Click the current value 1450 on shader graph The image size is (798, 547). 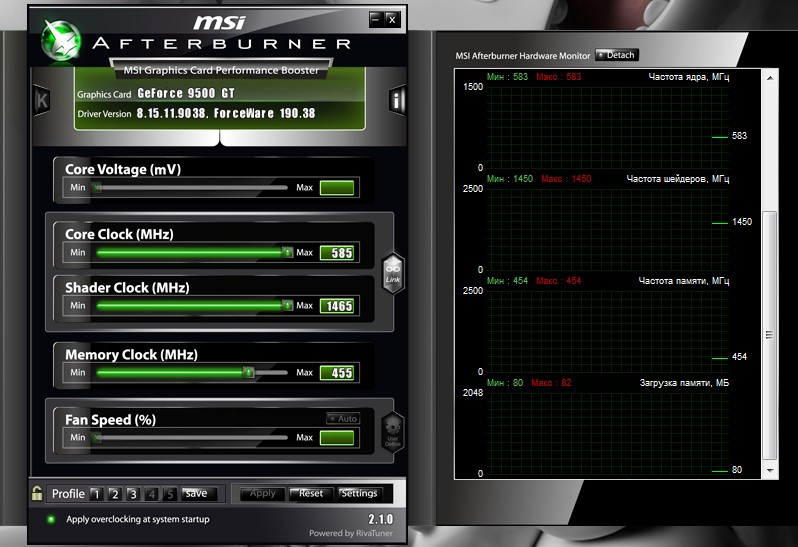tap(742, 222)
